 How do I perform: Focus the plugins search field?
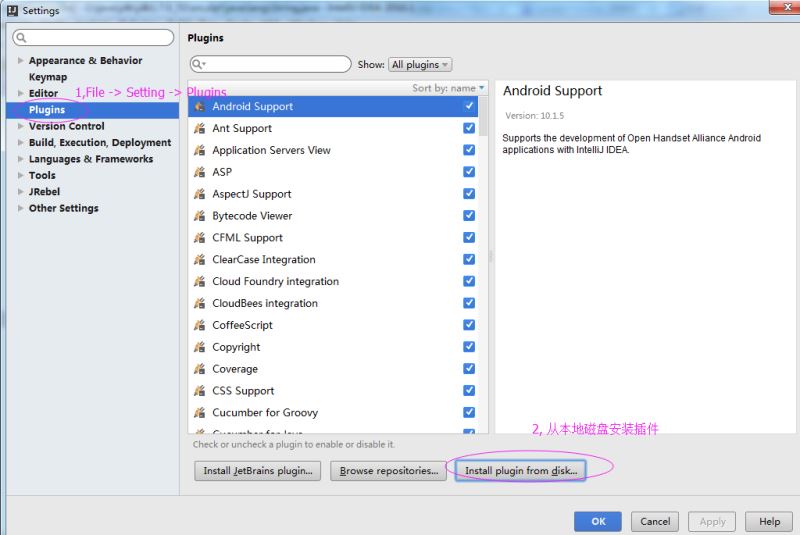(270, 64)
